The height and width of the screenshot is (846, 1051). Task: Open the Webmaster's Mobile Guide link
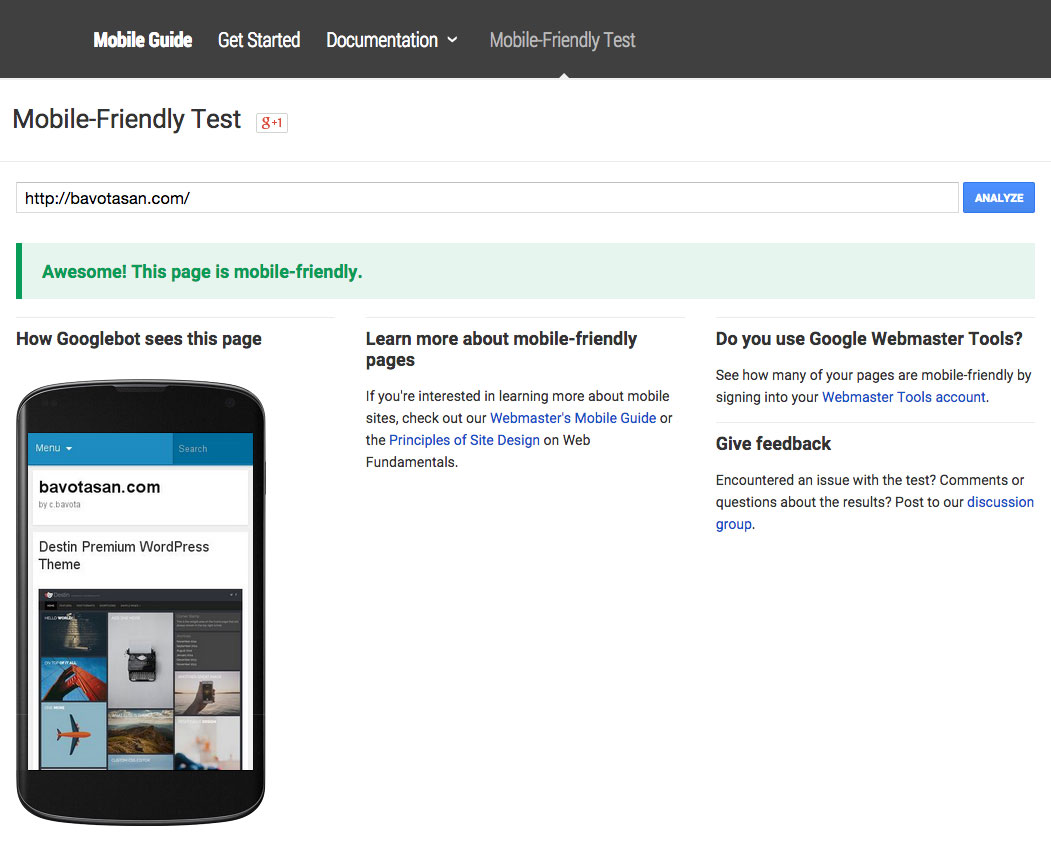[573, 418]
